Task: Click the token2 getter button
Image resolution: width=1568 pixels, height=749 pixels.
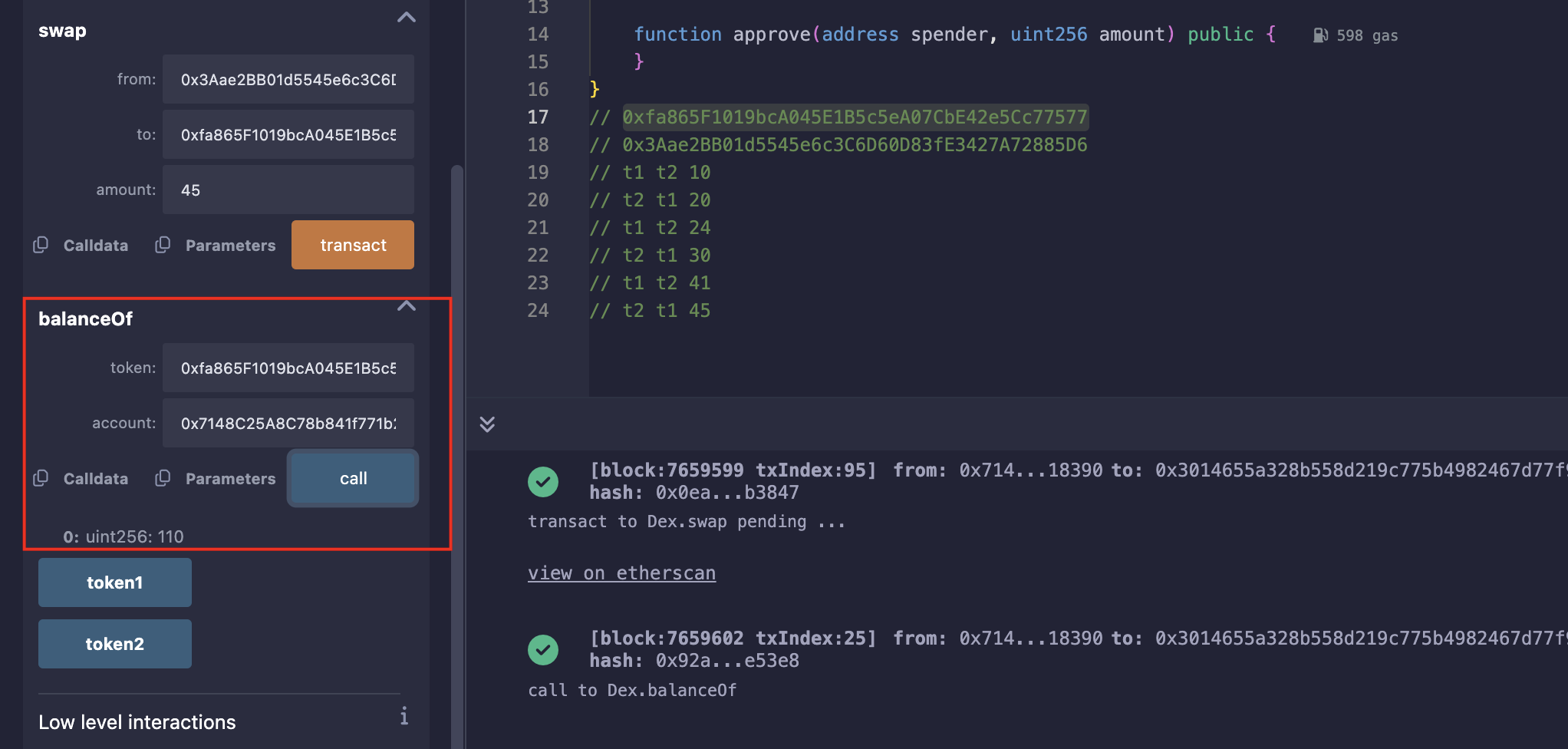Action: click(115, 644)
